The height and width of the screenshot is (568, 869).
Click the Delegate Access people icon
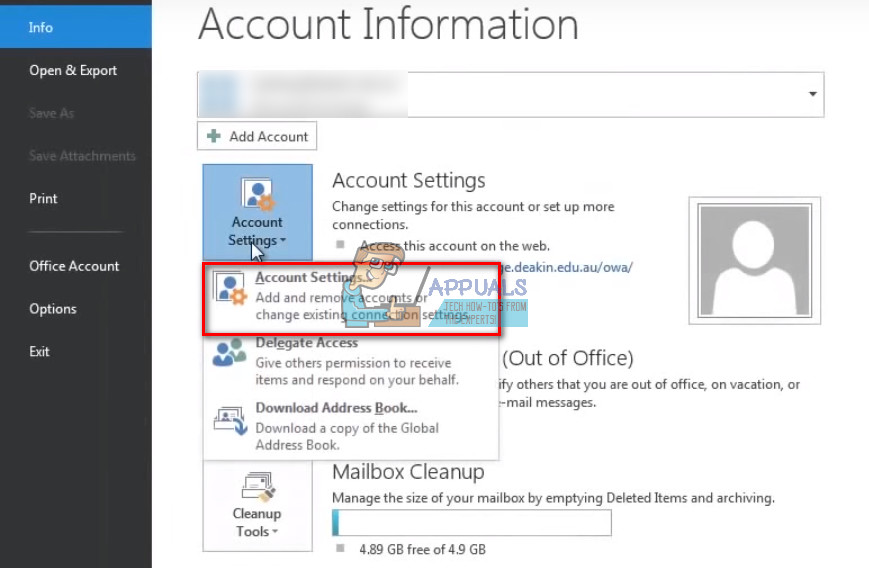(x=229, y=352)
